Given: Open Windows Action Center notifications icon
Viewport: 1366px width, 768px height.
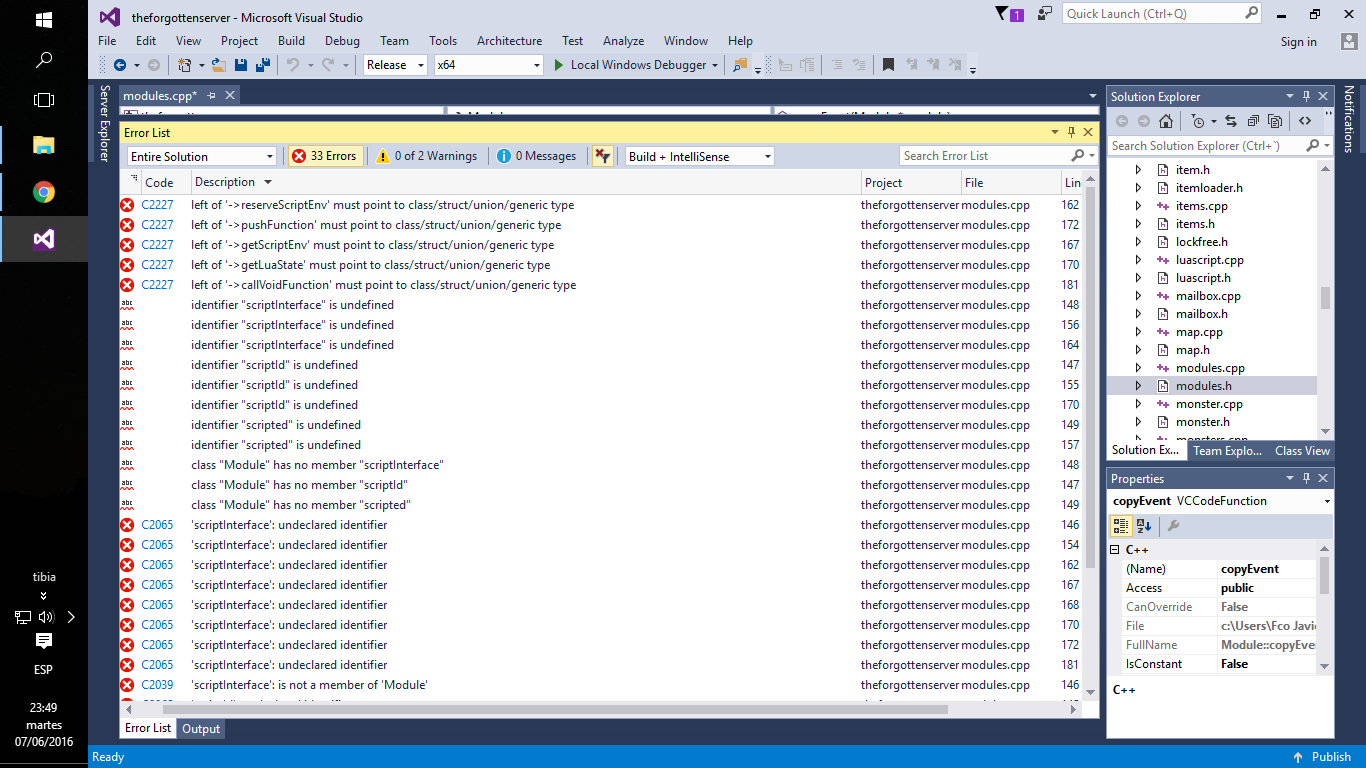Looking at the screenshot, I should 44,640.
